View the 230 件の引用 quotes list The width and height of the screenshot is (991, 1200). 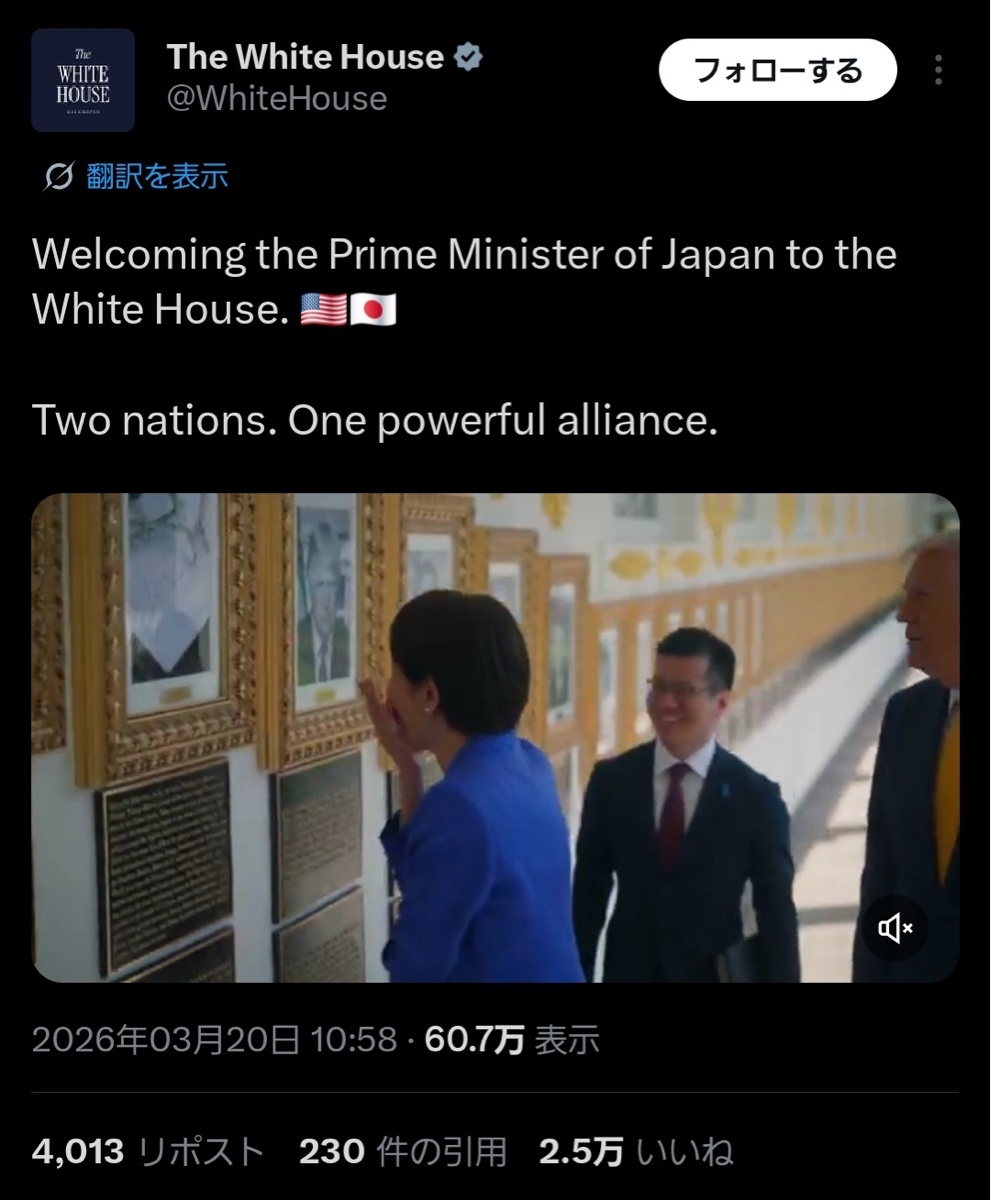(403, 1152)
